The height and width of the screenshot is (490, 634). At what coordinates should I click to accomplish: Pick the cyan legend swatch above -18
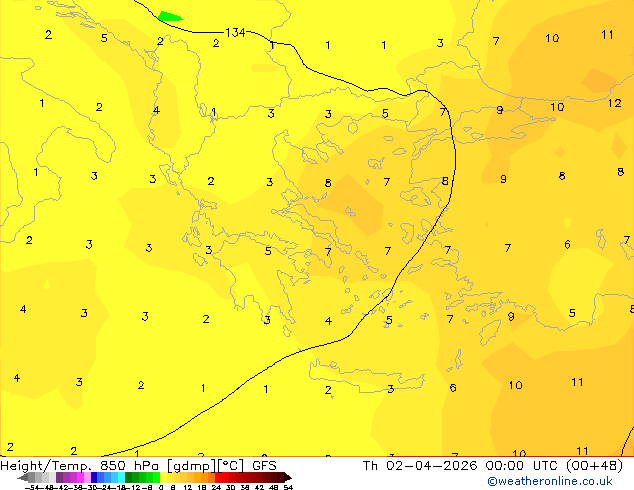122,477
